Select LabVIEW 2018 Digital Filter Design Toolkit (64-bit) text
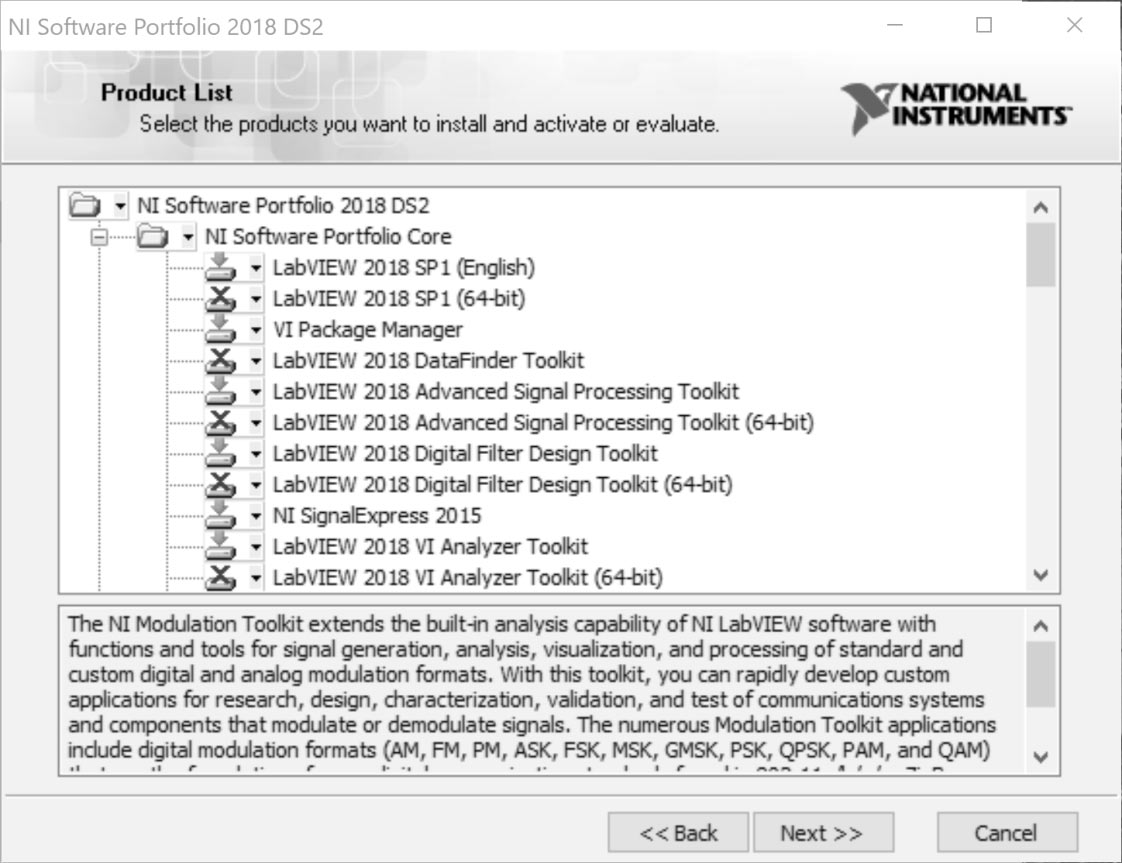This screenshot has height=863, width=1122. (502, 484)
